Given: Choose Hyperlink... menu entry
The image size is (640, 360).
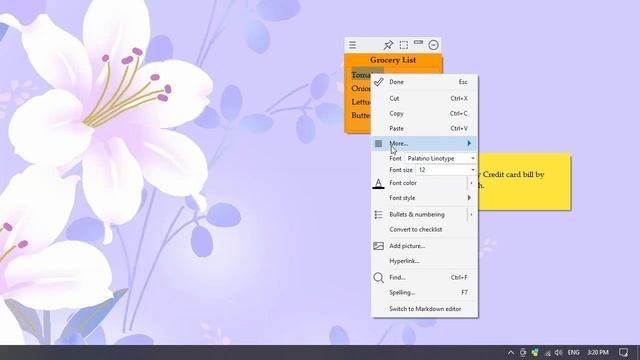Looking at the screenshot, I should (424, 261).
